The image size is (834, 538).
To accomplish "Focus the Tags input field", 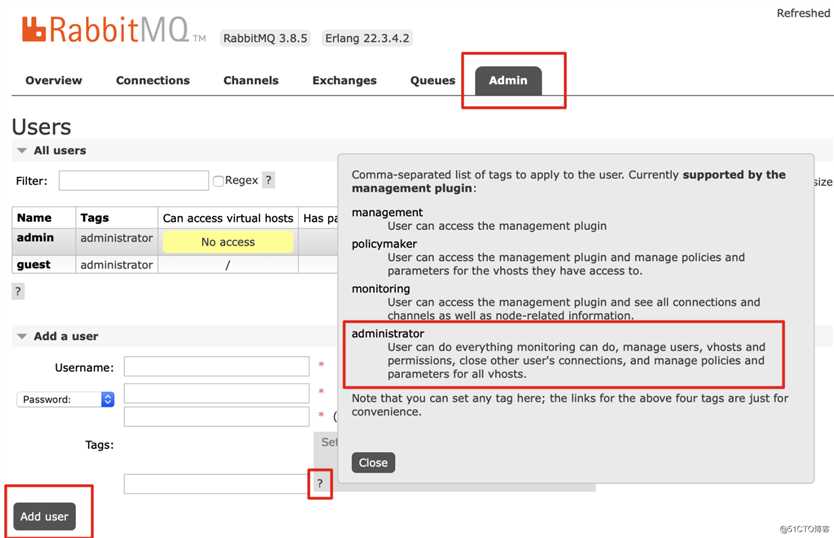I will tap(215, 484).
